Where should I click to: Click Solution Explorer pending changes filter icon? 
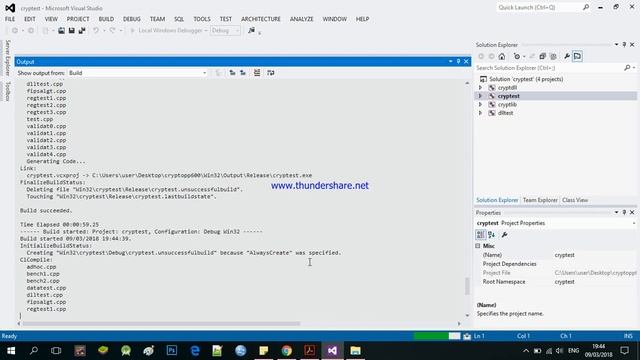click(517, 56)
